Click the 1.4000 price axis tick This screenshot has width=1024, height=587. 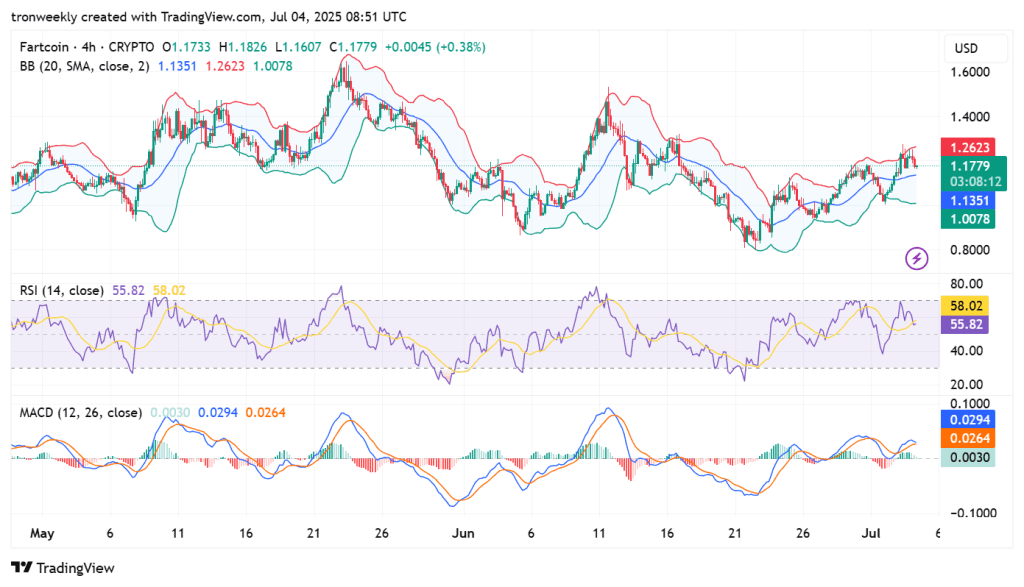[970, 117]
